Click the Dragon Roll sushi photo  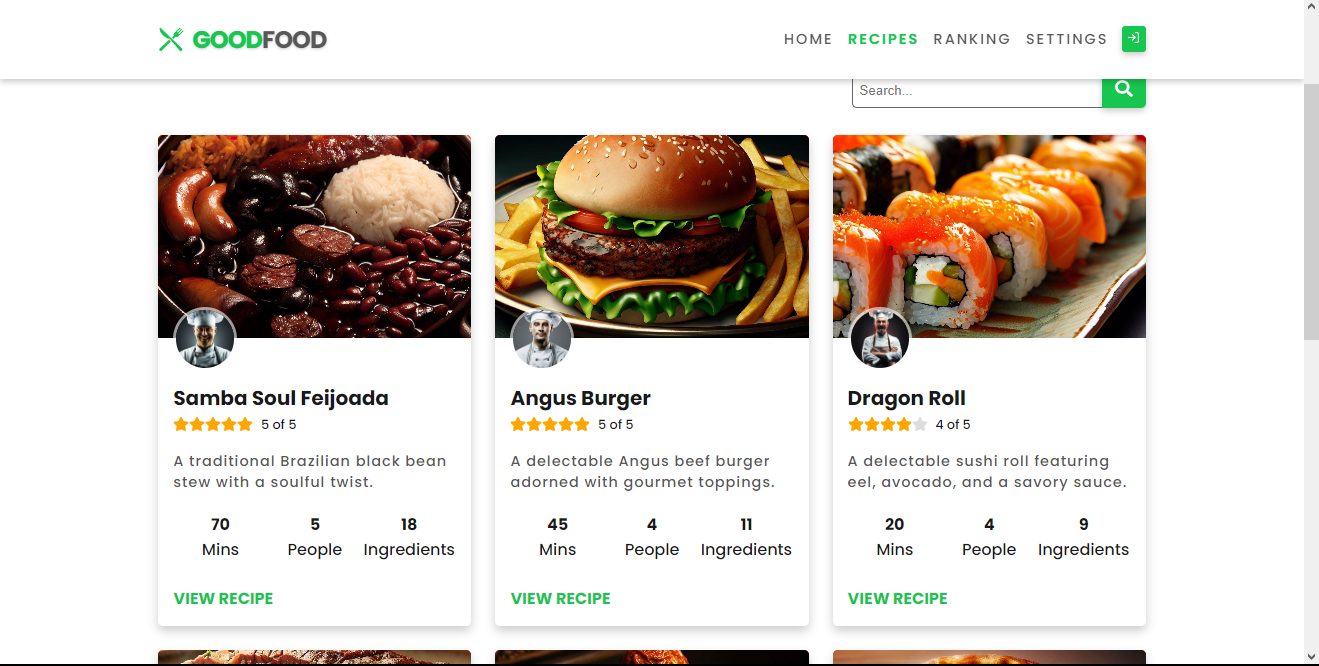click(x=989, y=236)
